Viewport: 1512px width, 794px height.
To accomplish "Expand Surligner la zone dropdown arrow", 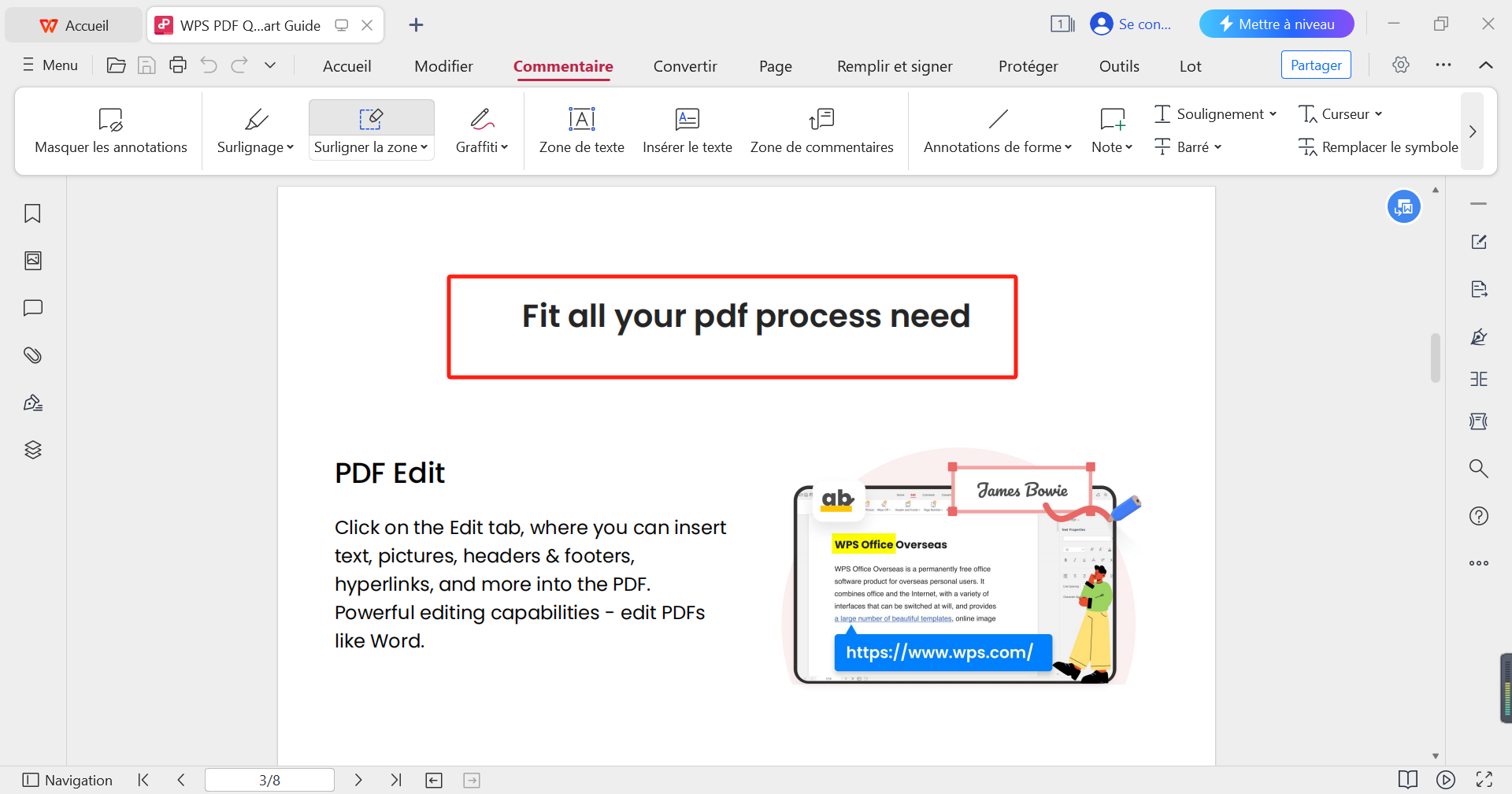I will click(x=424, y=147).
